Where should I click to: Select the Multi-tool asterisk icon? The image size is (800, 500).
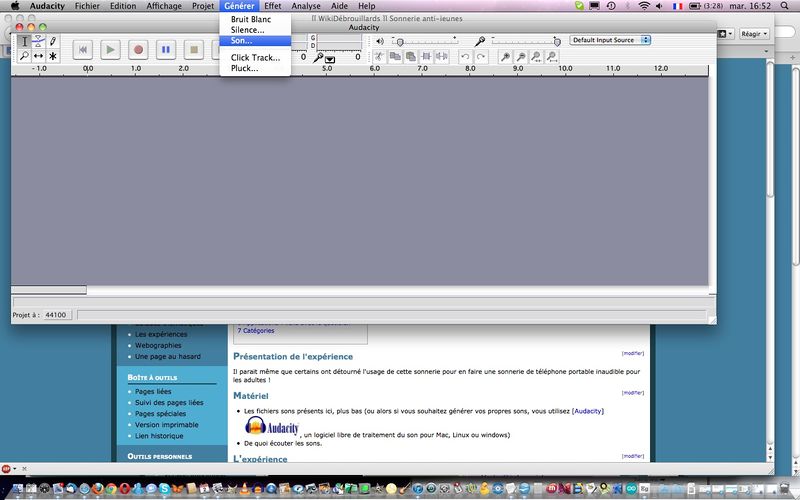click(53, 57)
